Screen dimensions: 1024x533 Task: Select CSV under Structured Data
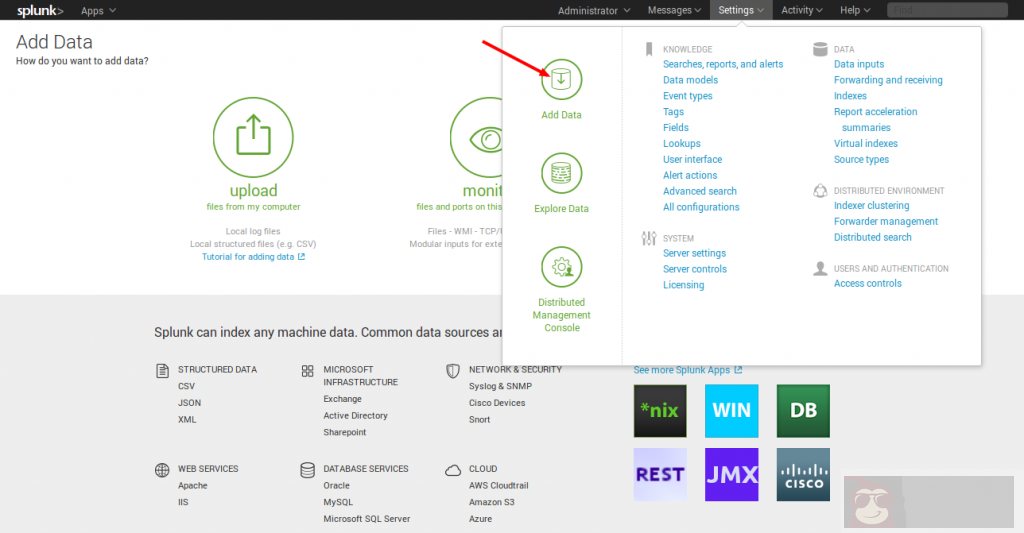(x=186, y=386)
